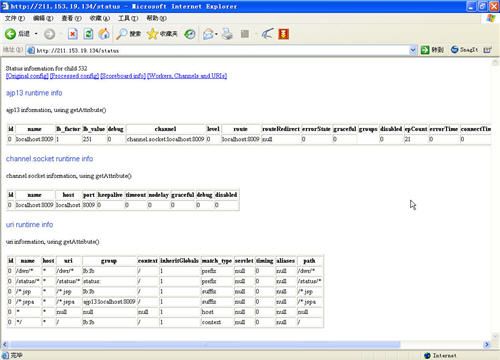Click the Refresh page icon
Viewport: 500px width, 360px height.
point(88,34)
